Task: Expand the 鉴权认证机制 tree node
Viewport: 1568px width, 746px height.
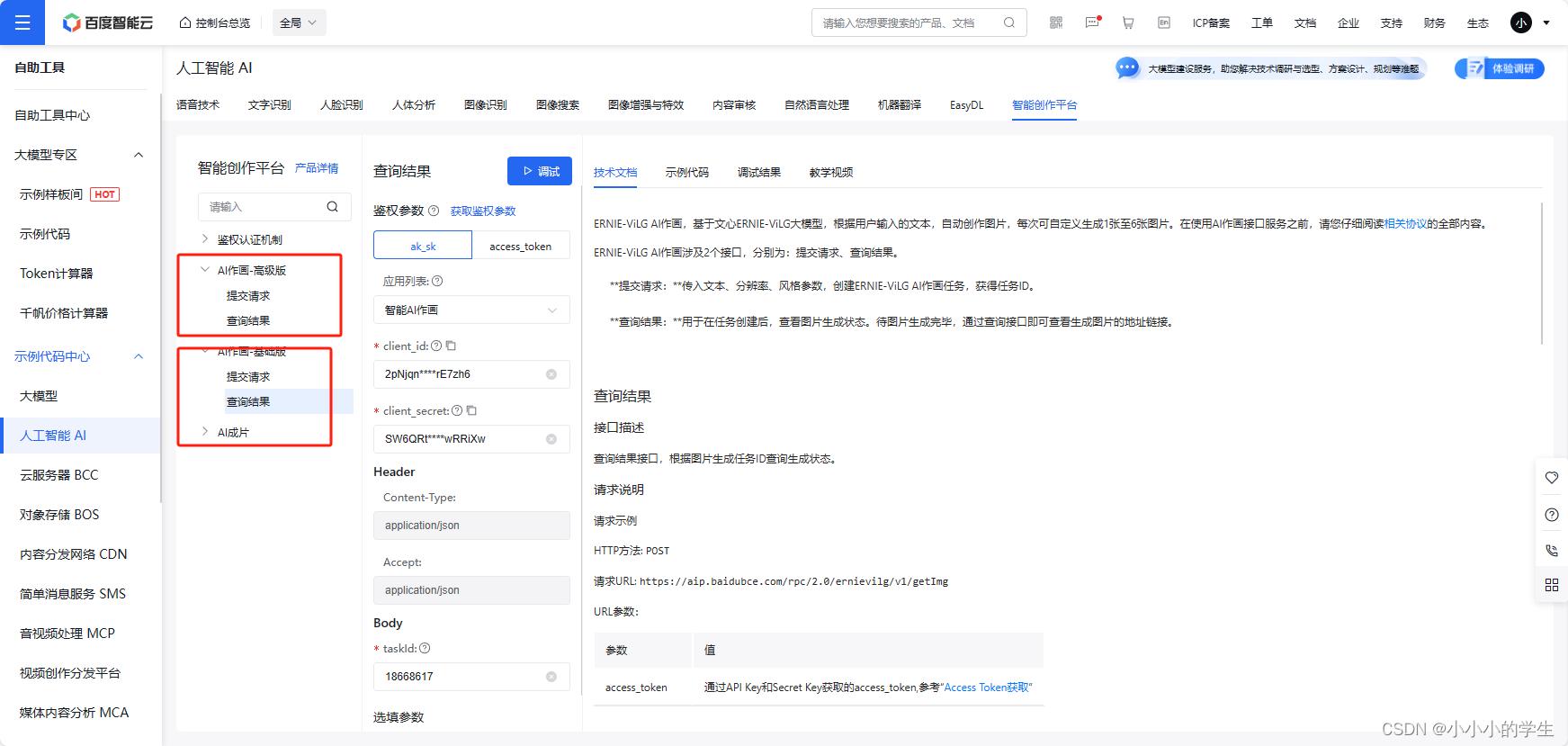Action: 205,239
